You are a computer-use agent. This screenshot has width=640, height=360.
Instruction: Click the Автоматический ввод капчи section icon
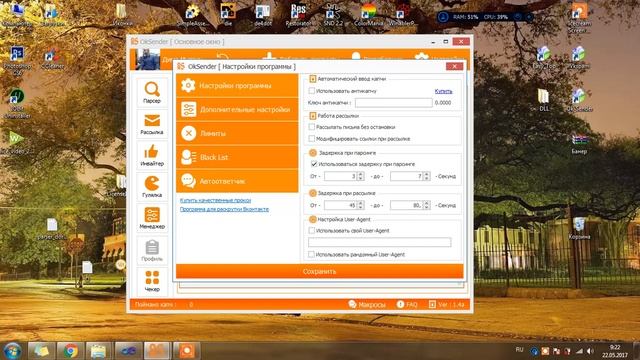pyautogui.click(x=313, y=79)
